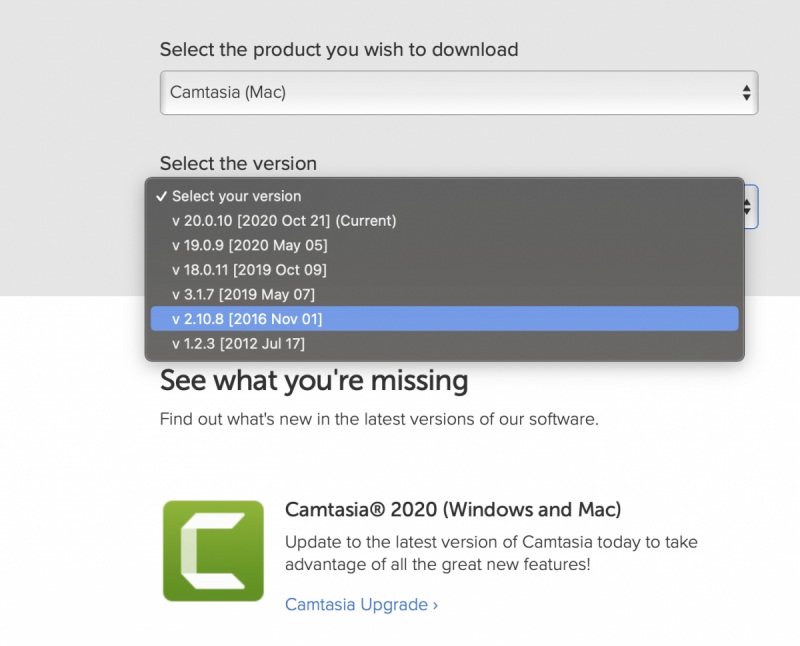Choose 'Select your version' placeholder option
The height and width of the screenshot is (646, 800).
coord(444,196)
